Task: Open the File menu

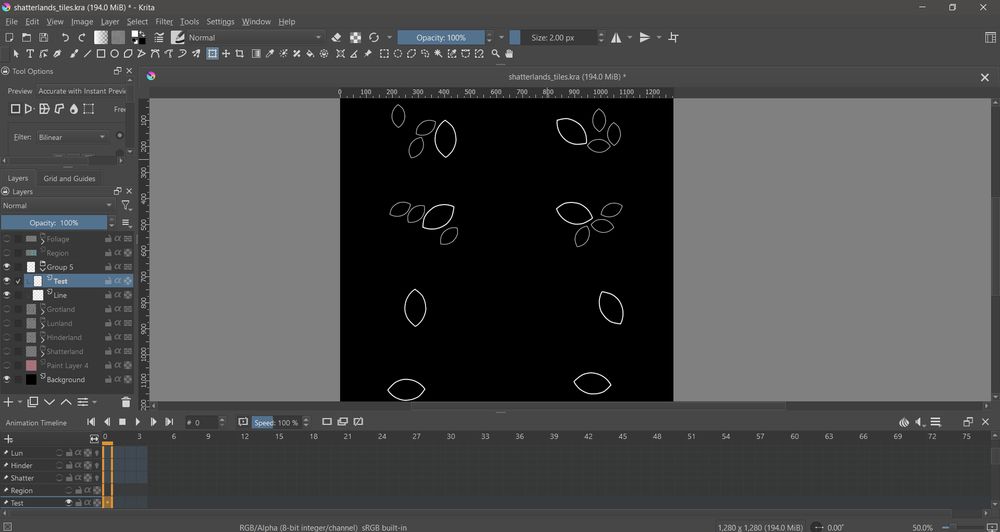Action: (x=11, y=21)
